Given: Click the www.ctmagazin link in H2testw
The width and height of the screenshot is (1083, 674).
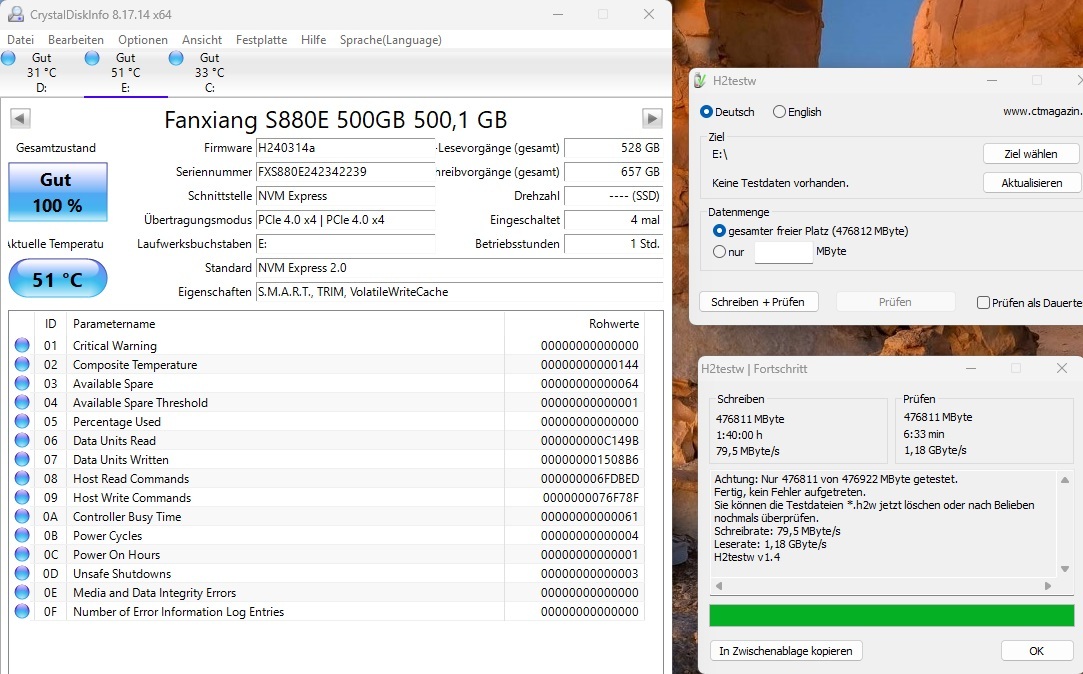Looking at the screenshot, I should click(x=1042, y=112).
